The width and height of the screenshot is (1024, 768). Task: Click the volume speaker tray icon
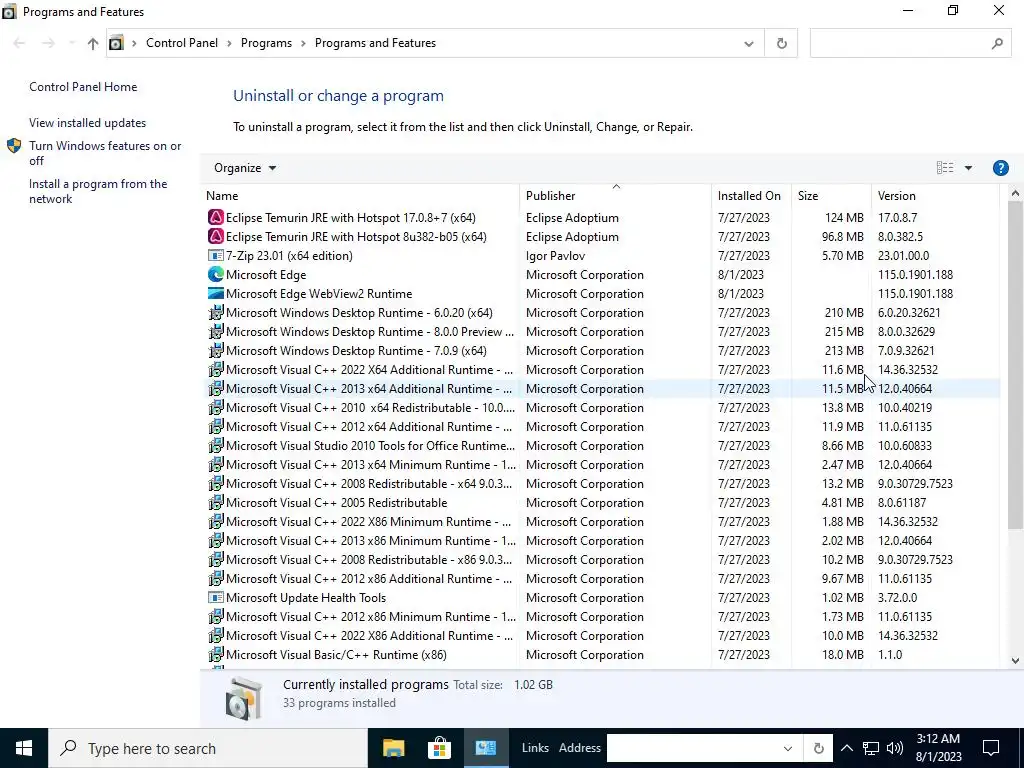pyautogui.click(x=895, y=748)
